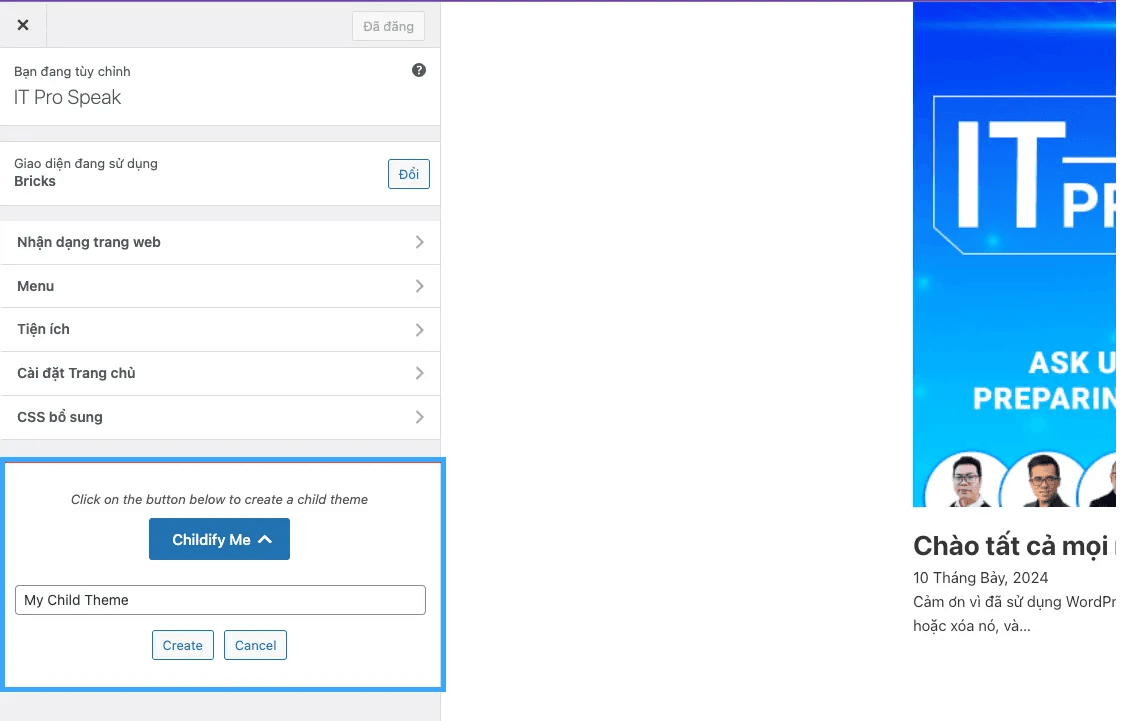
Task: Open the Chào tất cả mọi post title
Action: (x=1014, y=546)
